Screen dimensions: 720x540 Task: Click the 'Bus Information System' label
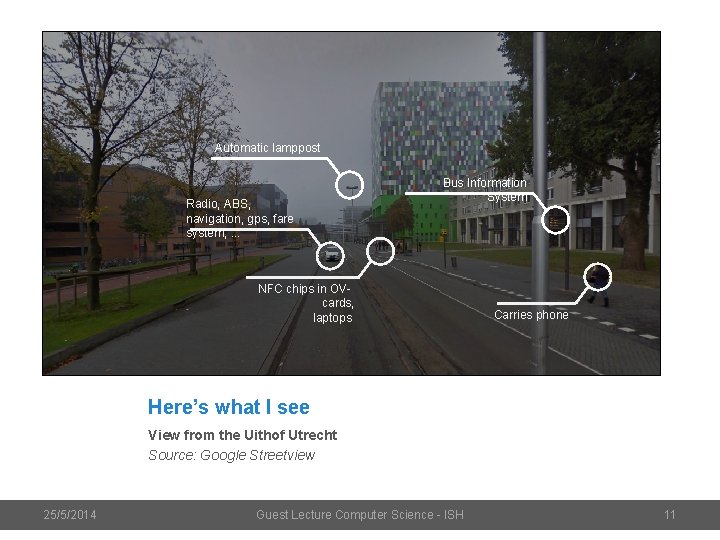tap(485, 190)
